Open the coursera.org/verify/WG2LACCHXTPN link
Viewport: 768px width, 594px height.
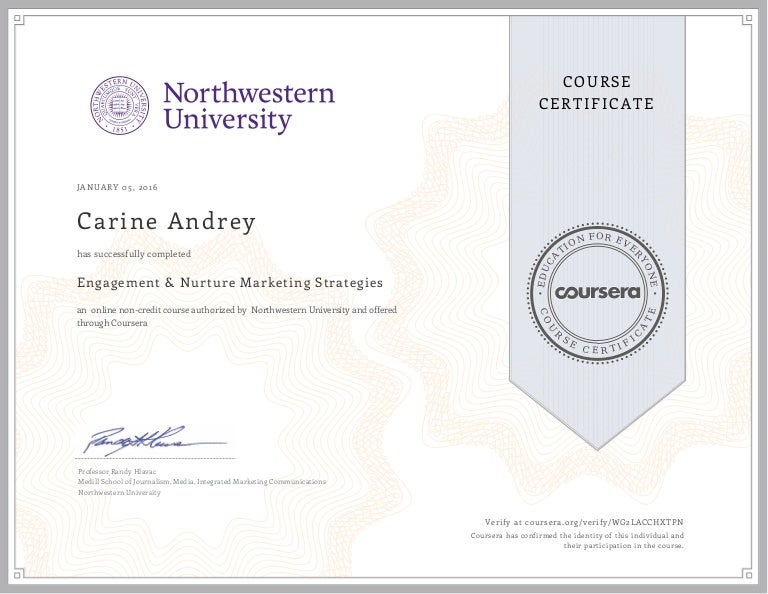tap(603, 522)
